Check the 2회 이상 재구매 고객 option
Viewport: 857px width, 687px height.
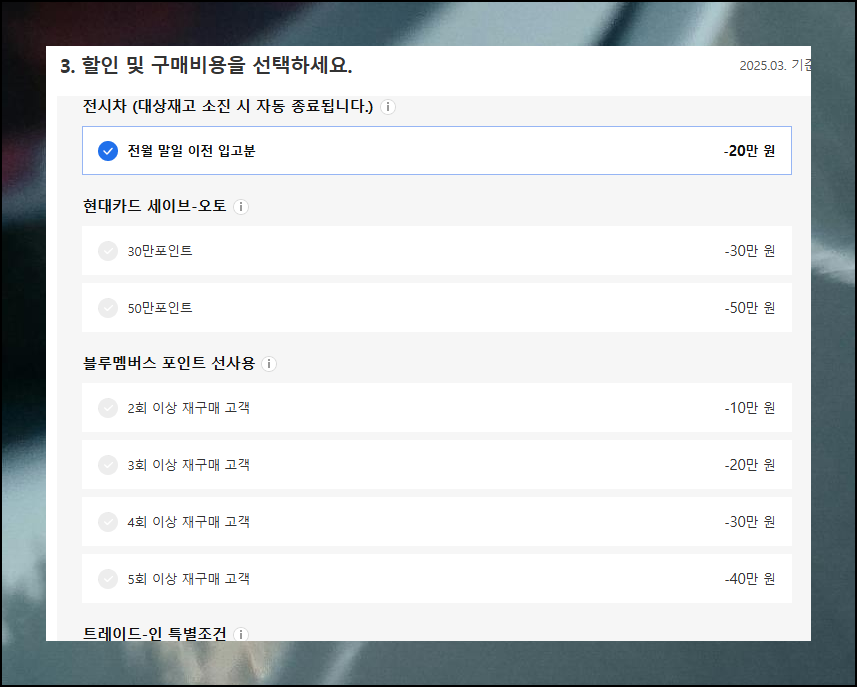(108, 408)
